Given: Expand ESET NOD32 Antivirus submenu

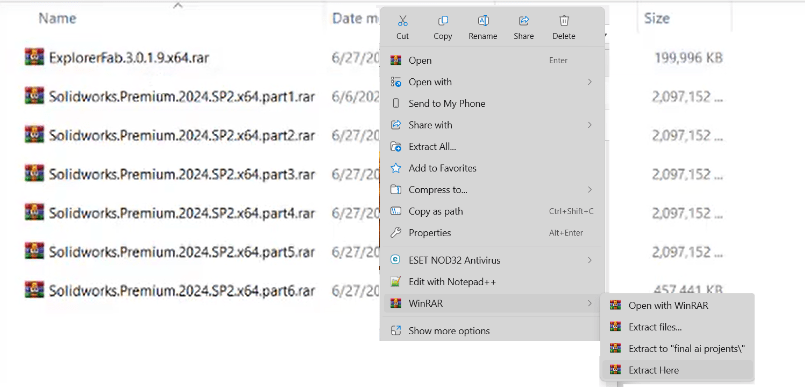Looking at the screenshot, I should coord(493,260).
